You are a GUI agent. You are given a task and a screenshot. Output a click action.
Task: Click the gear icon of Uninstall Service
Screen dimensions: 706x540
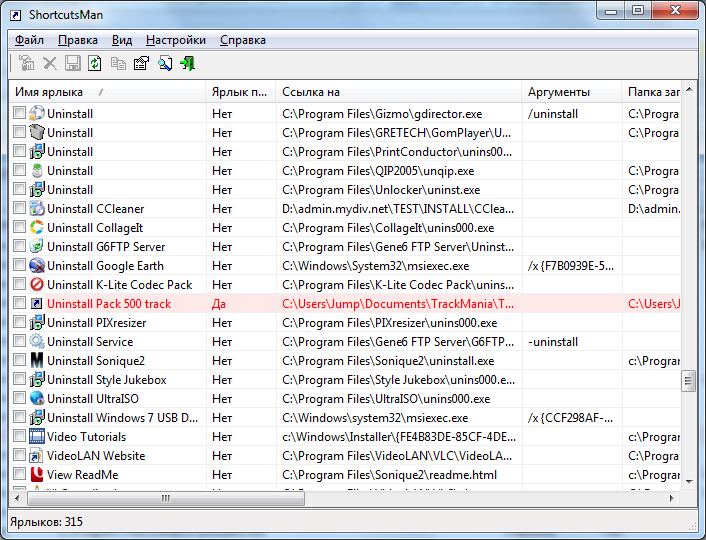point(37,341)
